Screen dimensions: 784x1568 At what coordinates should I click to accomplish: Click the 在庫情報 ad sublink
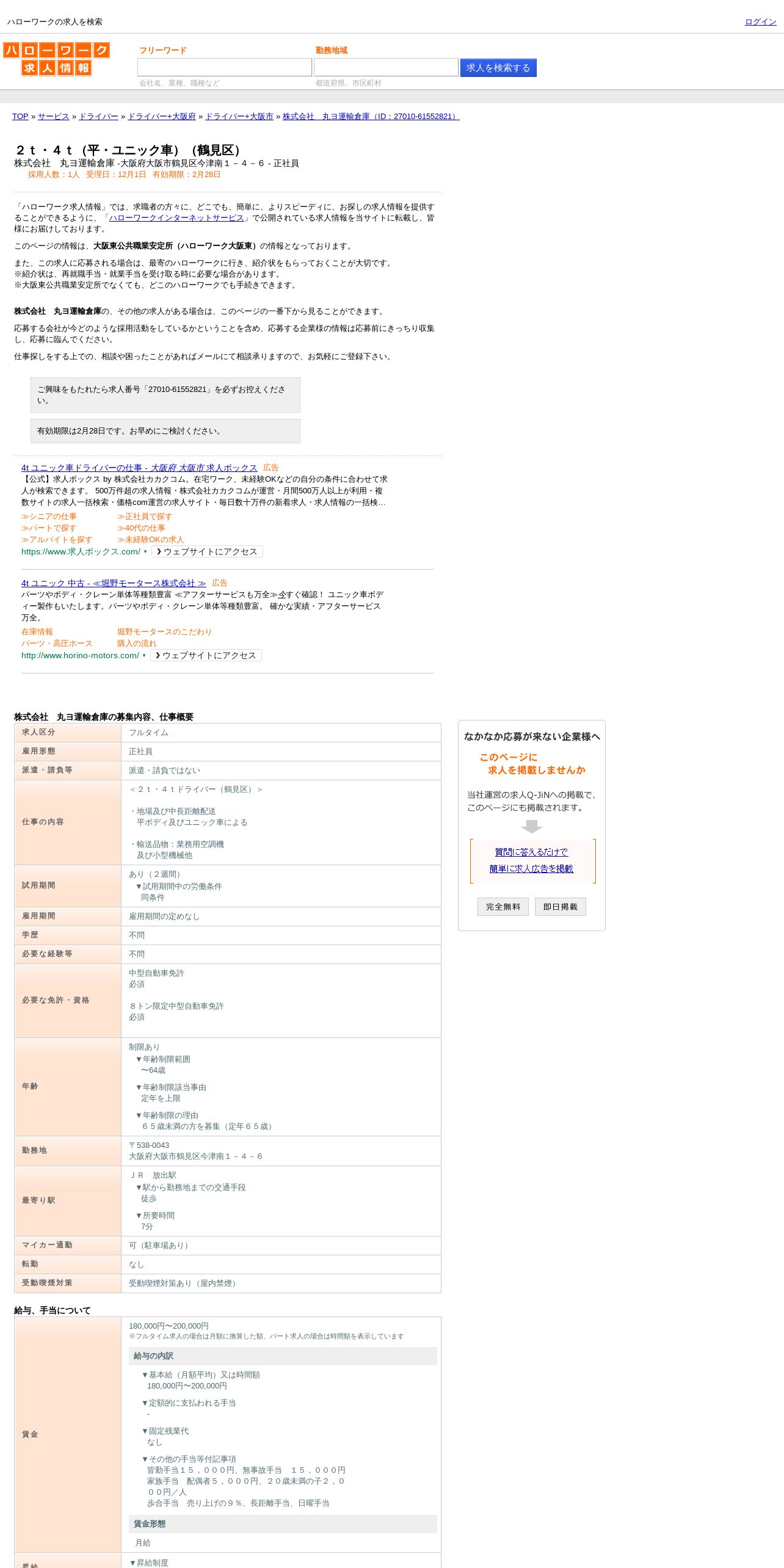click(37, 632)
